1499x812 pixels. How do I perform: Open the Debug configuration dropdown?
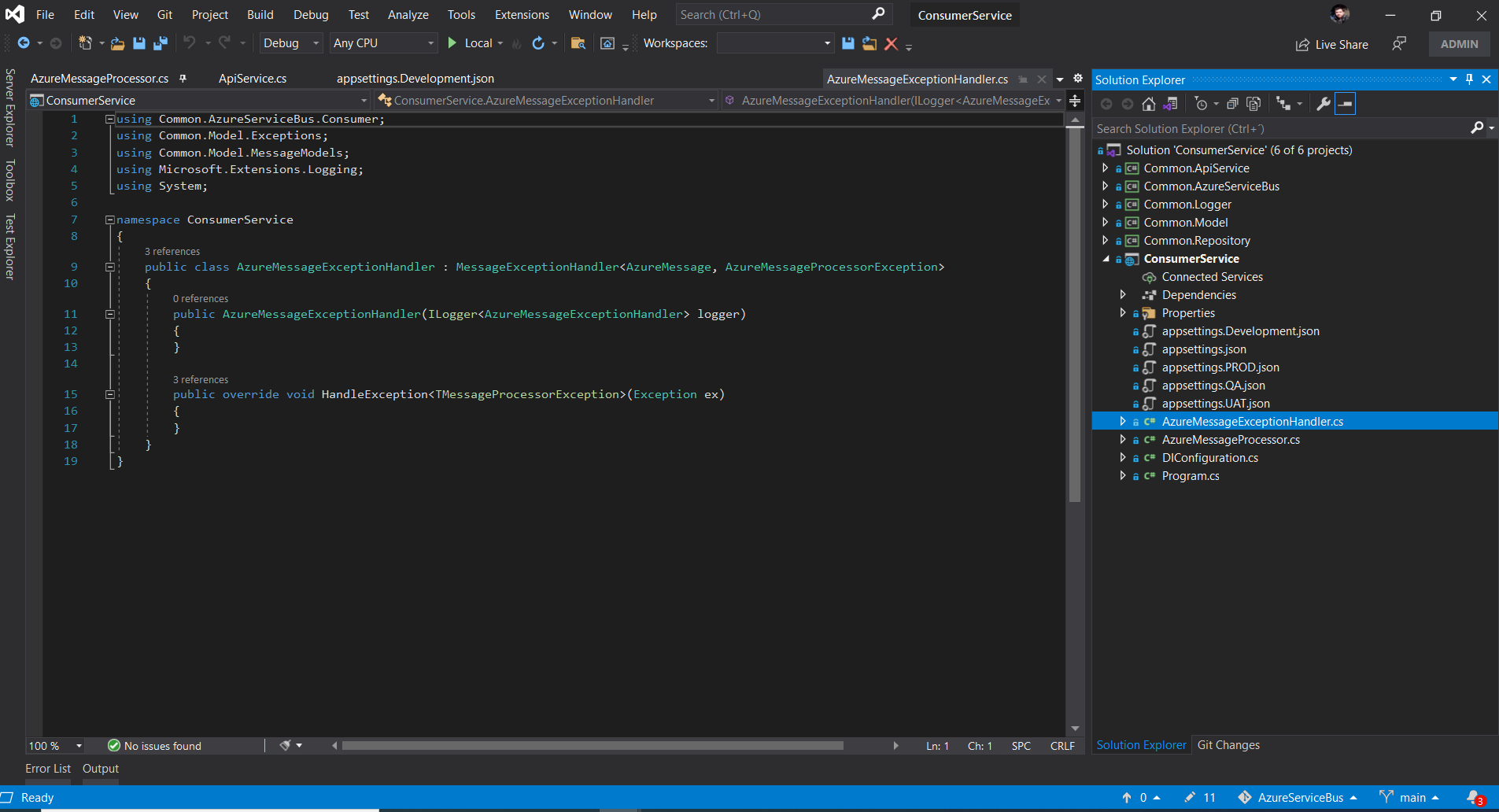(290, 43)
